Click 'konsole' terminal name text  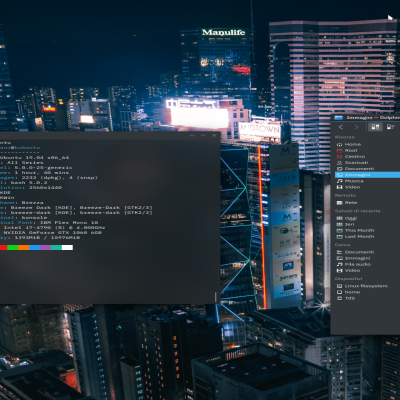pyautogui.click(x=34, y=218)
